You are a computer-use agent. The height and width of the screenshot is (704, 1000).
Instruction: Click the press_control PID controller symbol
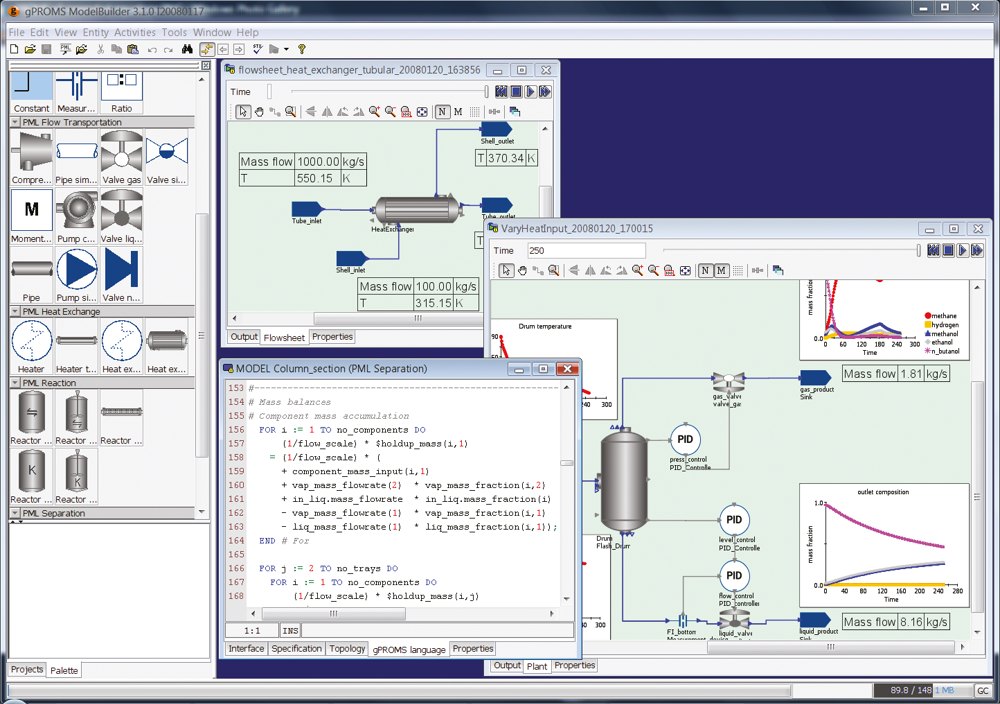685,439
